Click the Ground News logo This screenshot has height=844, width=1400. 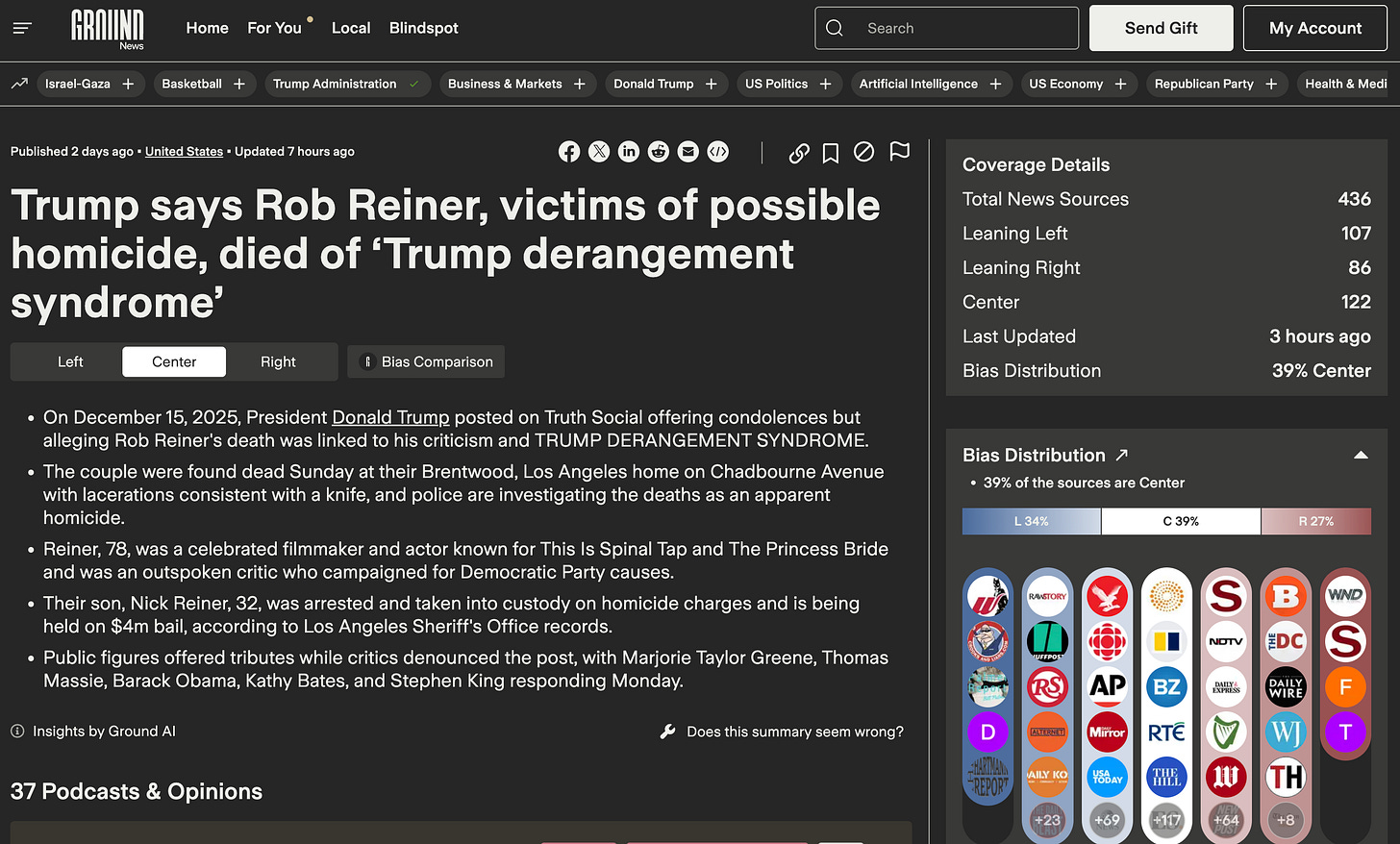click(x=108, y=29)
